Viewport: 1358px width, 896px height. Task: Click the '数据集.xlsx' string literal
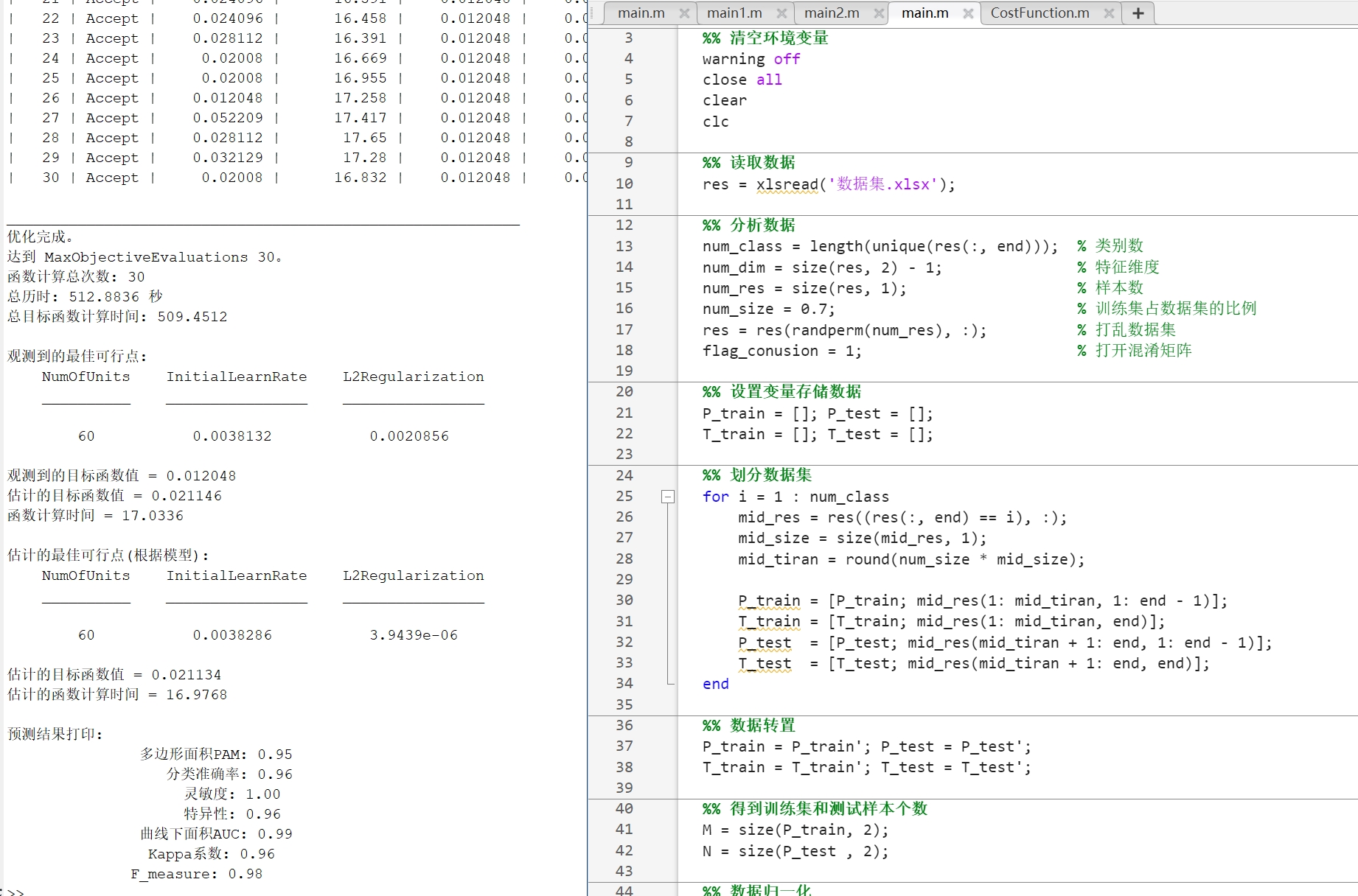click(x=880, y=184)
